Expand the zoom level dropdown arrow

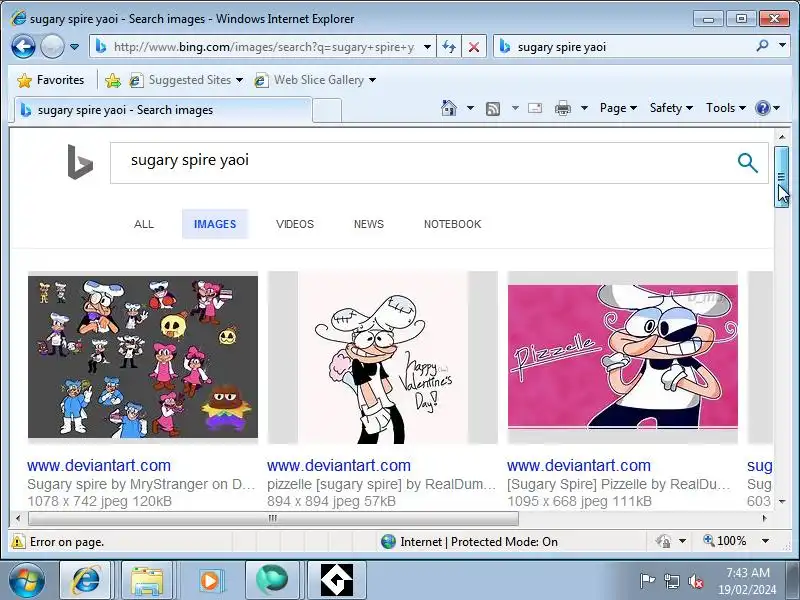[765, 541]
